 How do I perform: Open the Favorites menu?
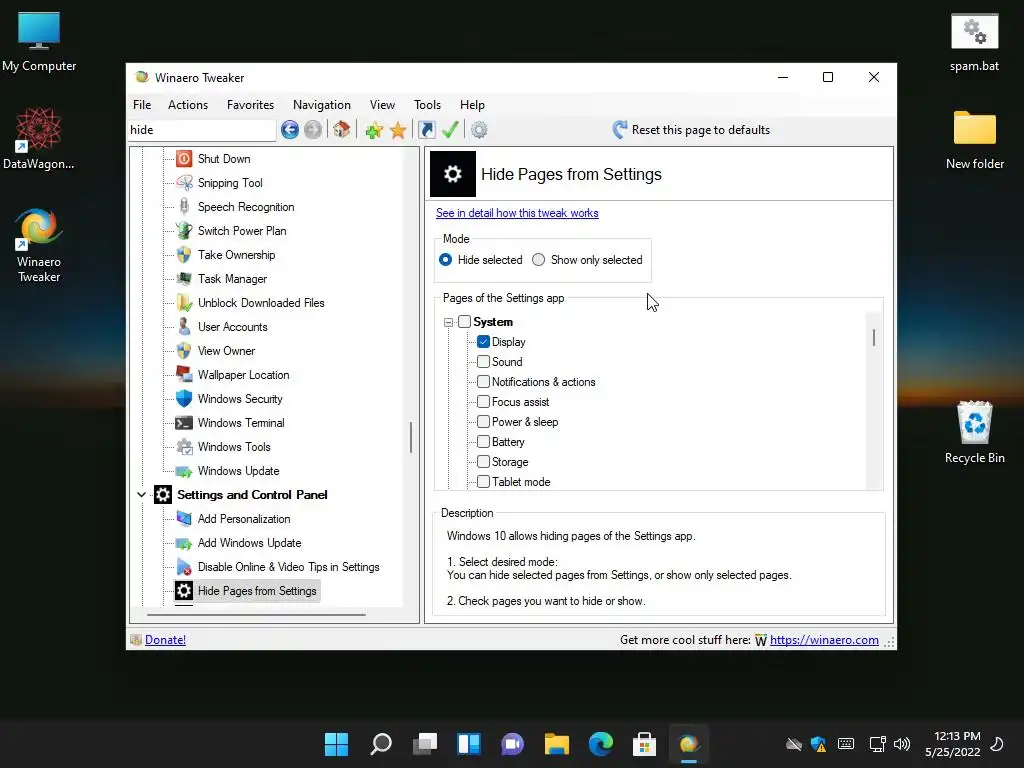[250, 104]
